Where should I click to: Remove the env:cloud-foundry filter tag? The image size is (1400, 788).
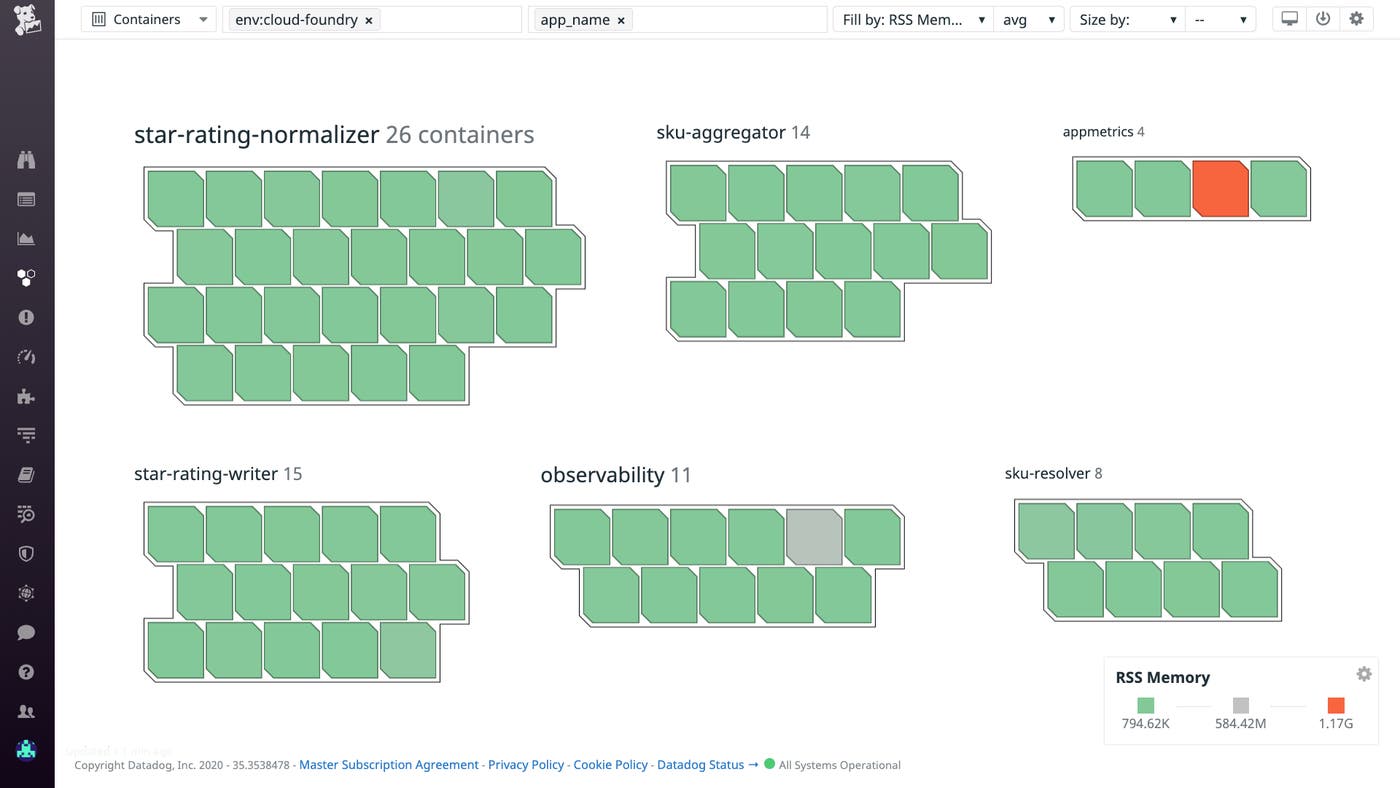click(368, 19)
